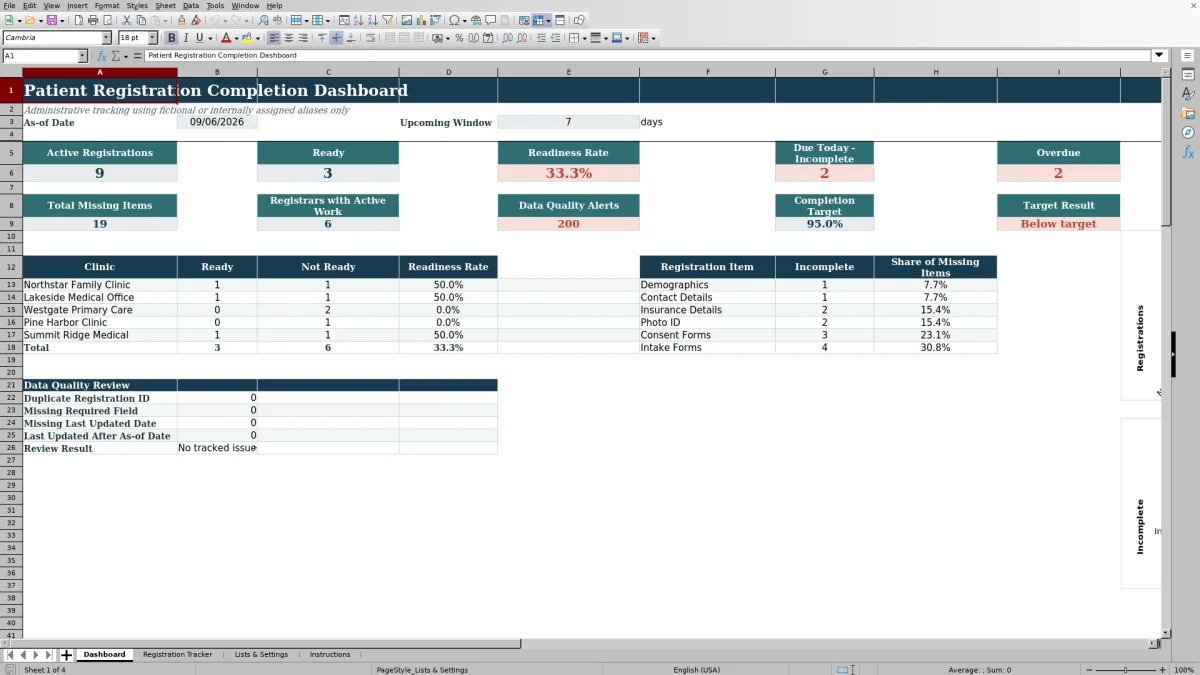The width and height of the screenshot is (1200, 675).
Task: Click PageStyle_Lists & Settings in status bar
Action: tap(422, 669)
